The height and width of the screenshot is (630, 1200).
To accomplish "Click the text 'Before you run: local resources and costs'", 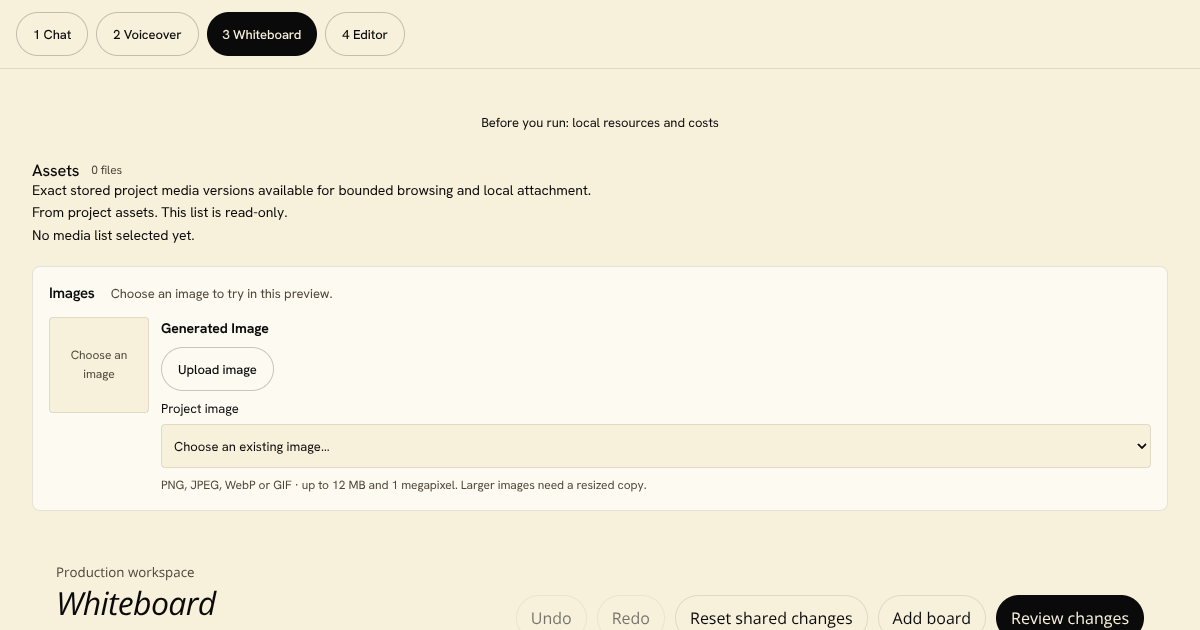I will (600, 123).
